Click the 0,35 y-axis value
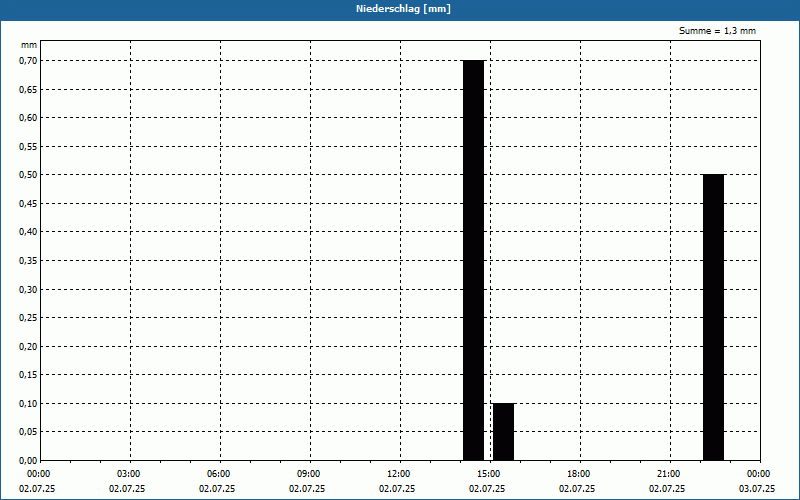 [28, 261]
